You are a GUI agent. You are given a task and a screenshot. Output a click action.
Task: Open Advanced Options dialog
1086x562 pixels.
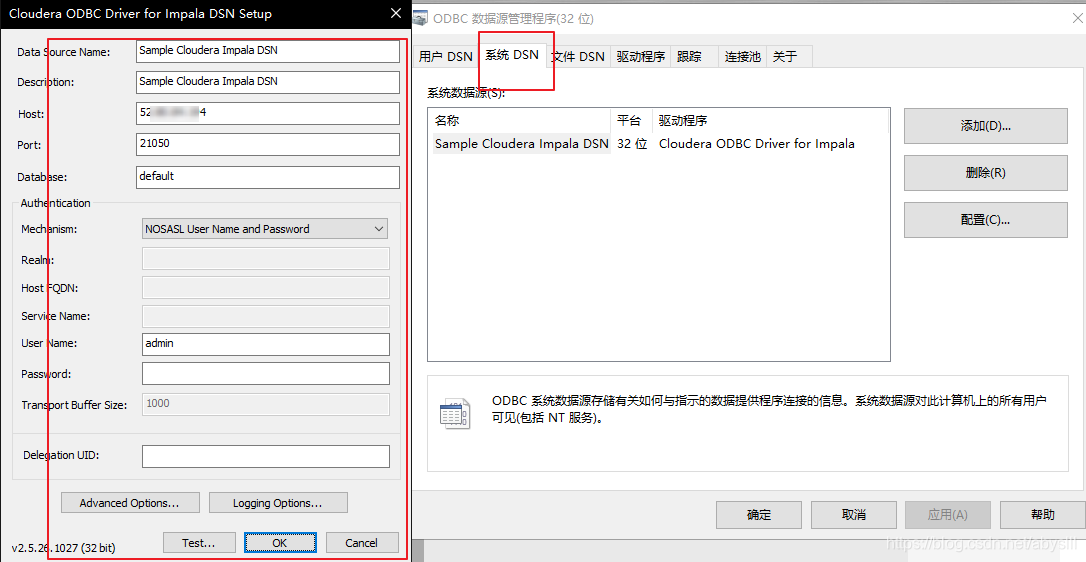(x=130, y=503)
